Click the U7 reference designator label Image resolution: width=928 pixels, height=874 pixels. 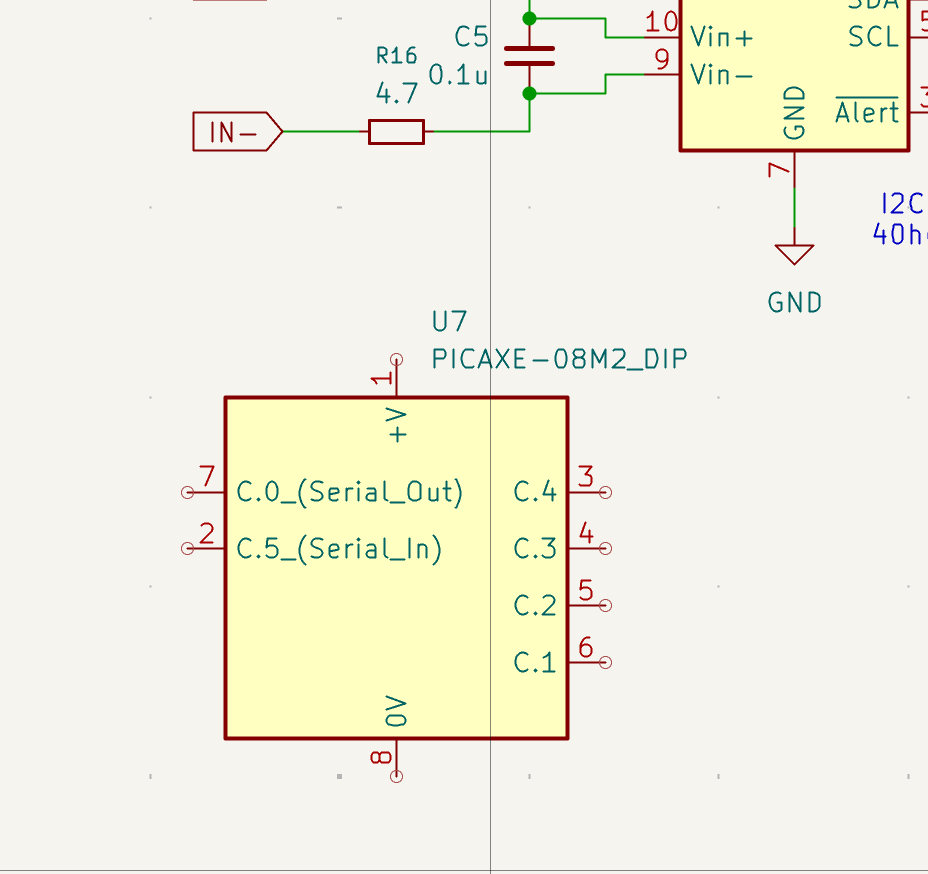[449, 322]
